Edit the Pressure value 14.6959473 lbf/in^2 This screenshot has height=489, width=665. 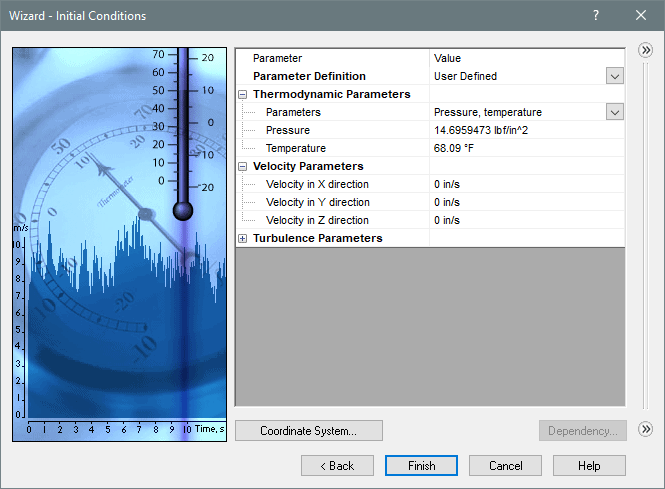pyautogui.click(x=527, y=130)
